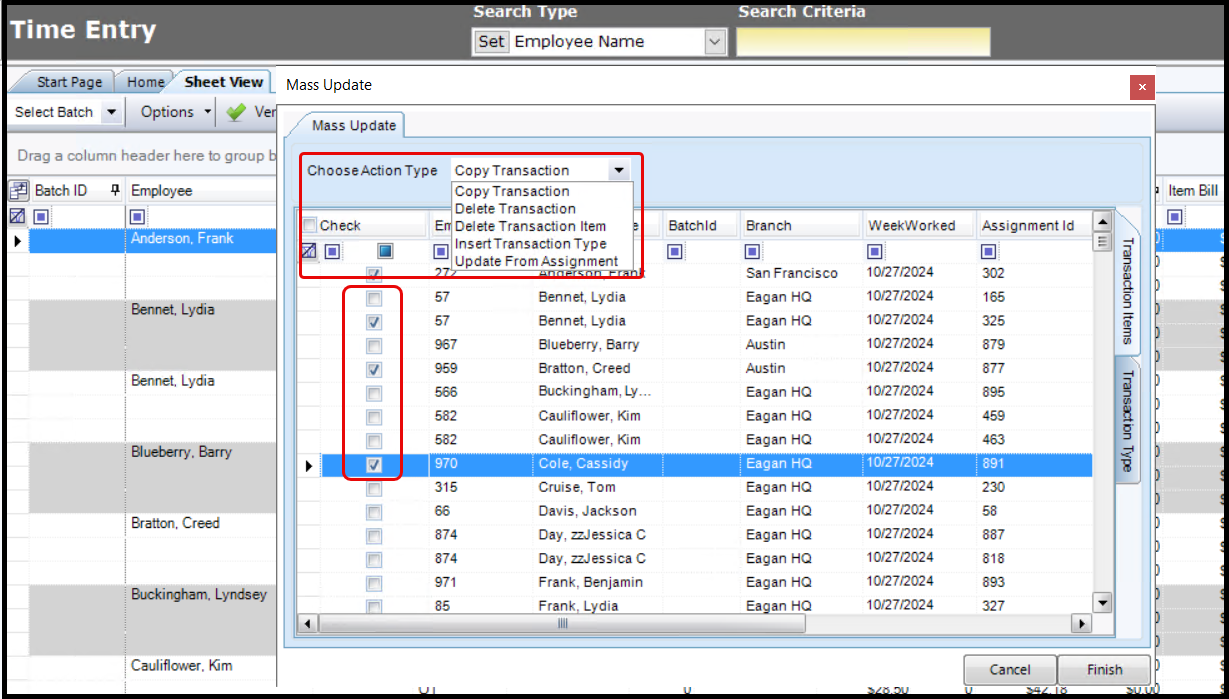Click the filter icon under Assignment Id column
This screenshot has width=1229, height=699.
pyautogui.click(x=989, y=251)
